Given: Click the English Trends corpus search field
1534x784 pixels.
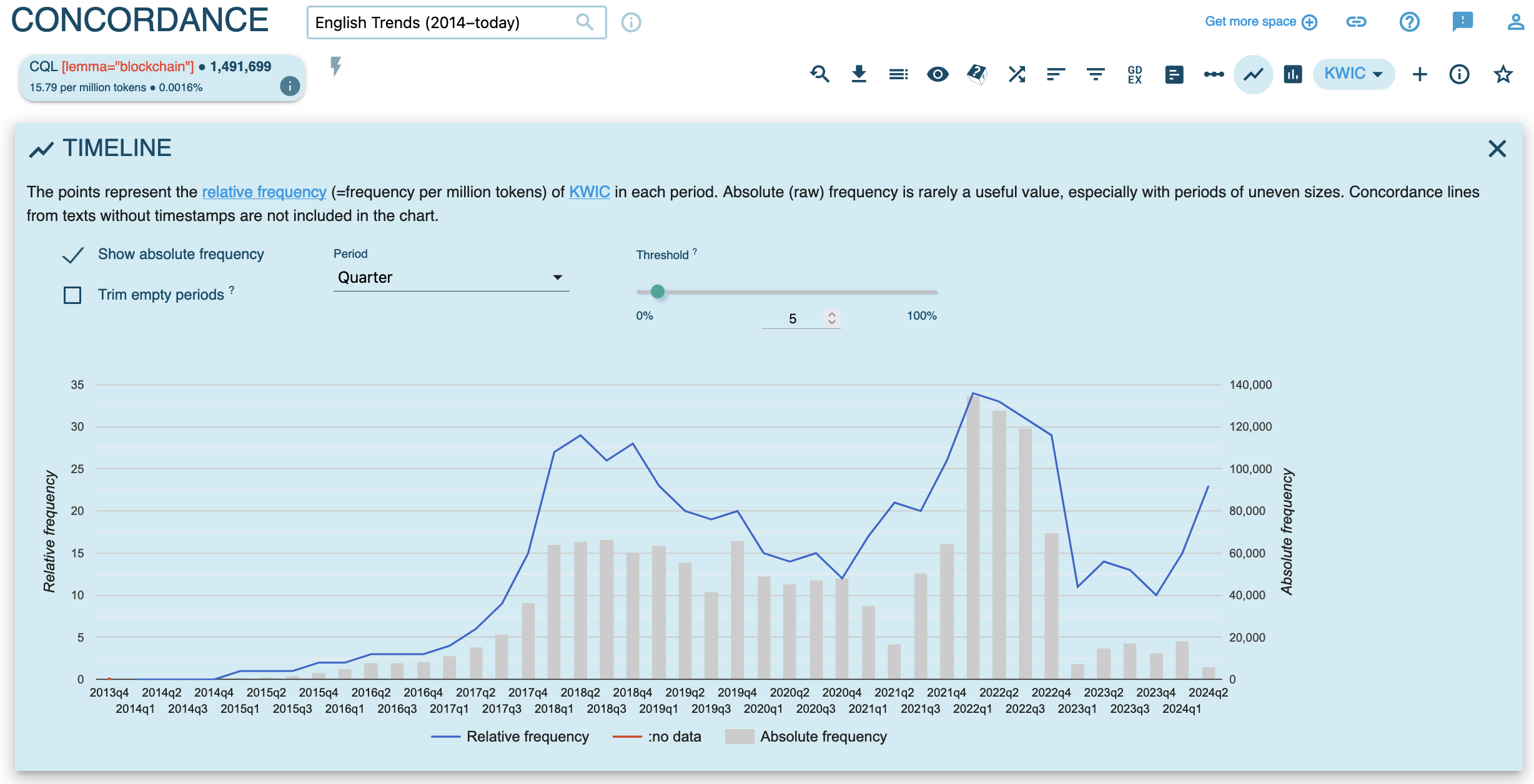Looking at the screenshot, I should pyautogui.click(x=443, y=22).
